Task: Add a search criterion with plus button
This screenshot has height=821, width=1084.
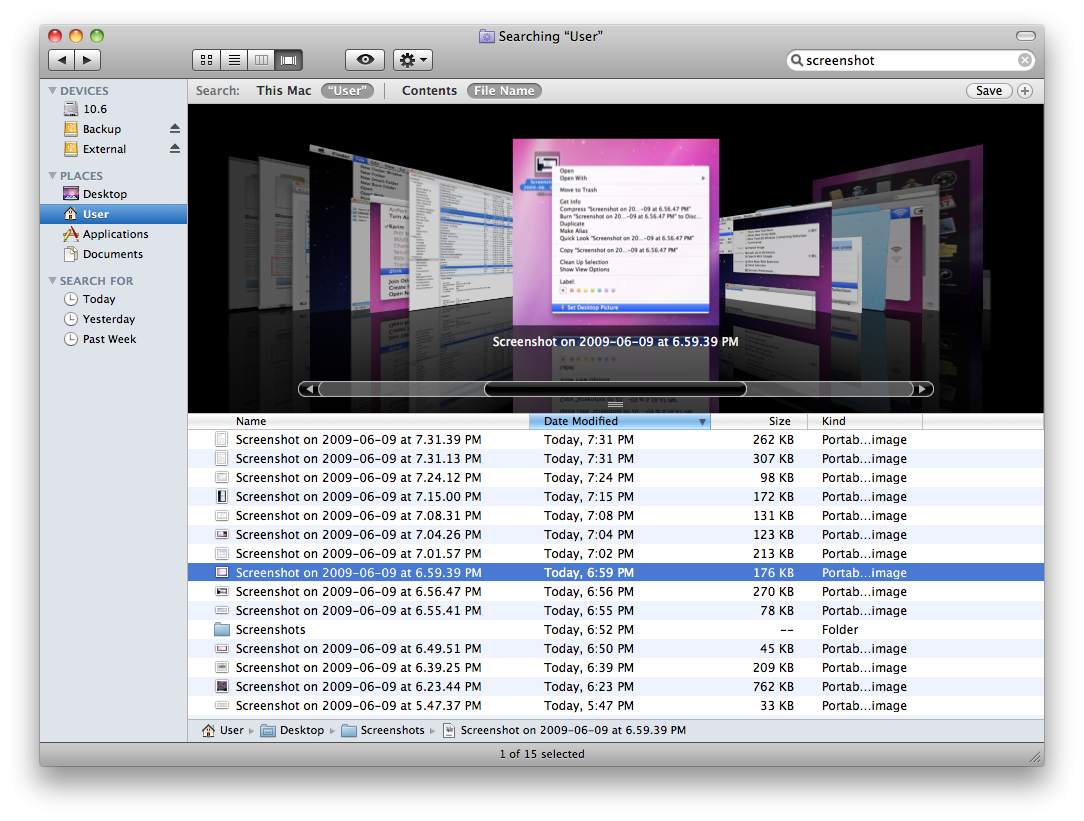Action: pos(1025,91)
